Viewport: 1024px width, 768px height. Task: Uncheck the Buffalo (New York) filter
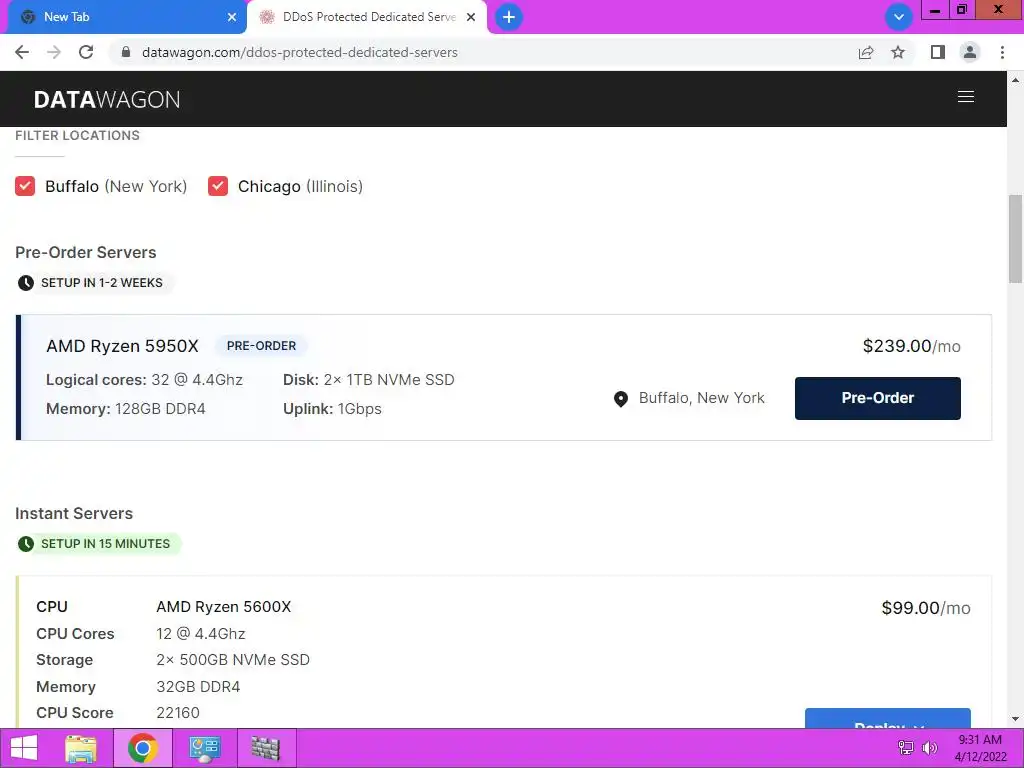pyautogui.click(x=25, y=186)
